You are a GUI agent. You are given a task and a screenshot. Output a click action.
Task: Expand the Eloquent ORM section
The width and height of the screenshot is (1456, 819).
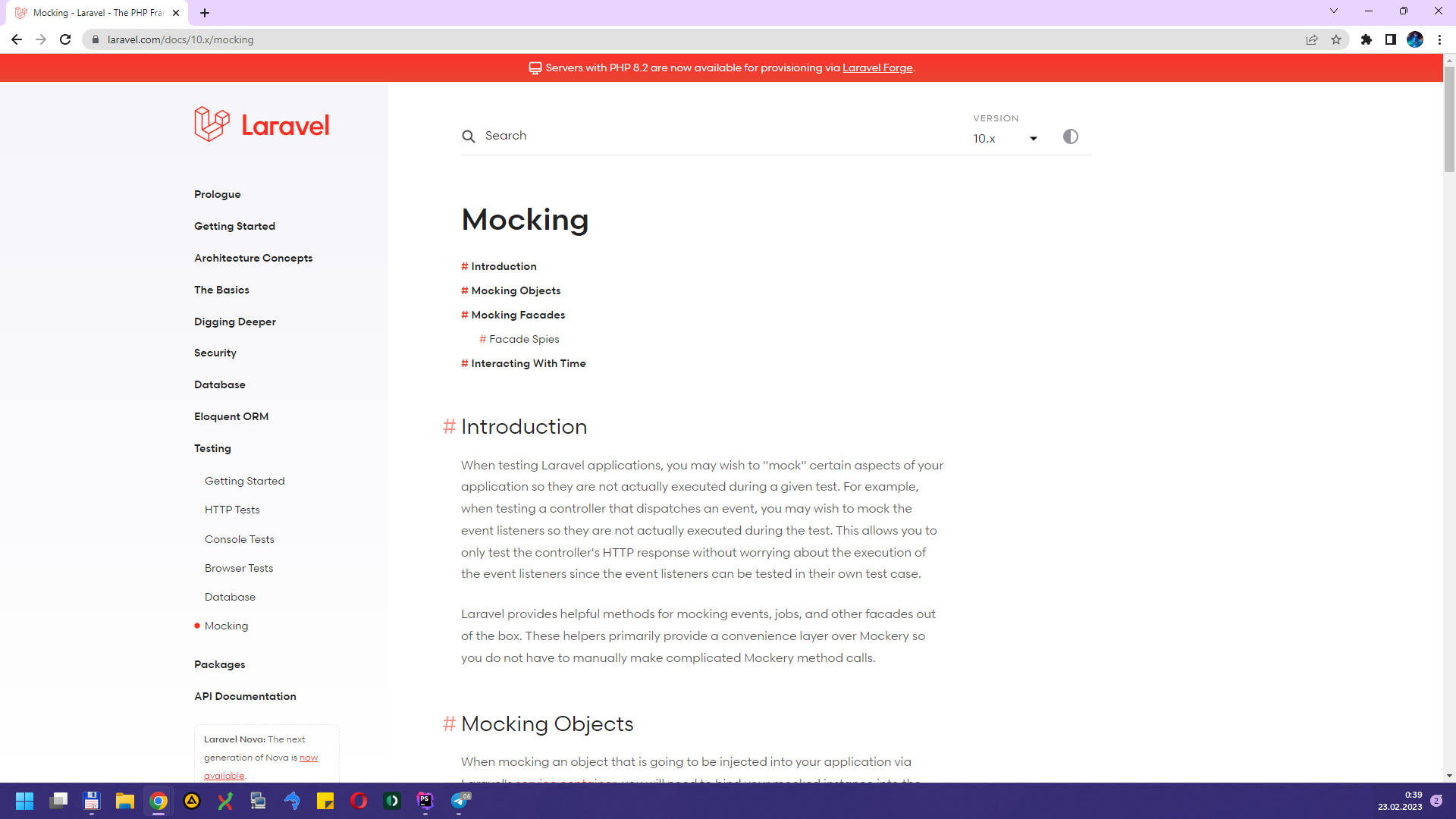point(231,416)
